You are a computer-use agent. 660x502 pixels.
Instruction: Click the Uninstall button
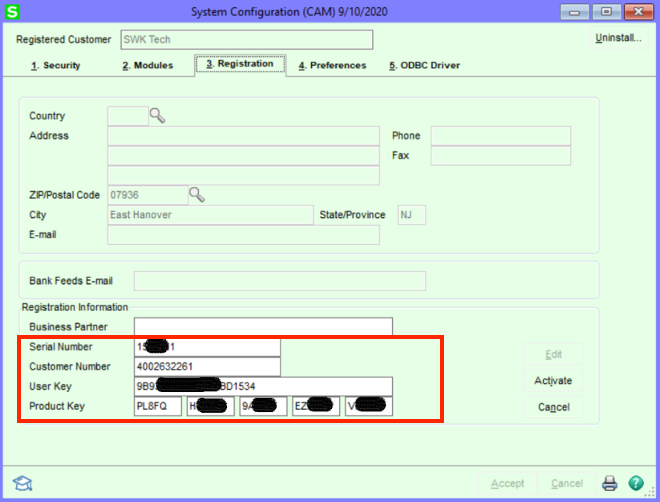point(618,38)
